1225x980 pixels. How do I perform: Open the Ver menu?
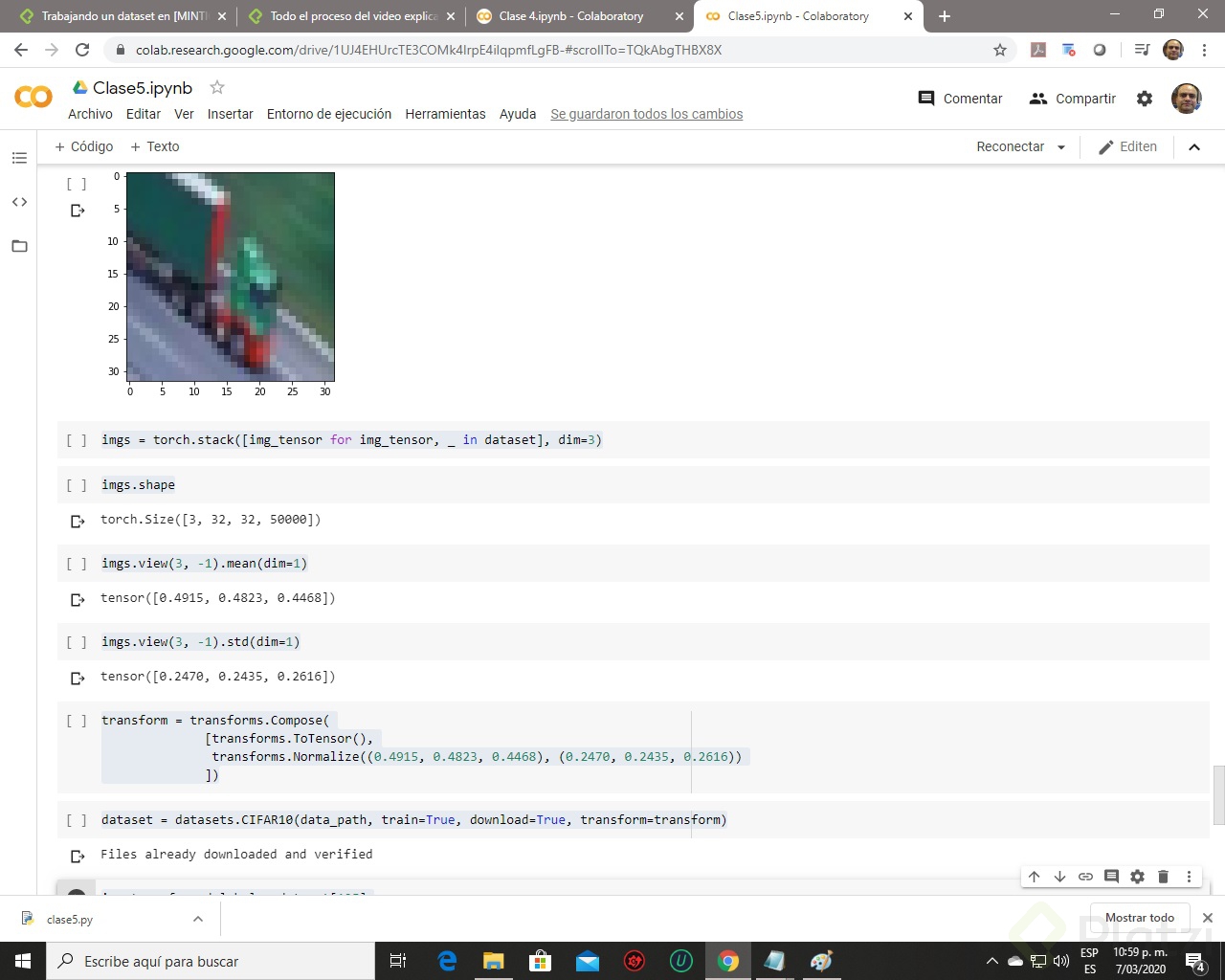pyautogui.click(x=184, y=114)
